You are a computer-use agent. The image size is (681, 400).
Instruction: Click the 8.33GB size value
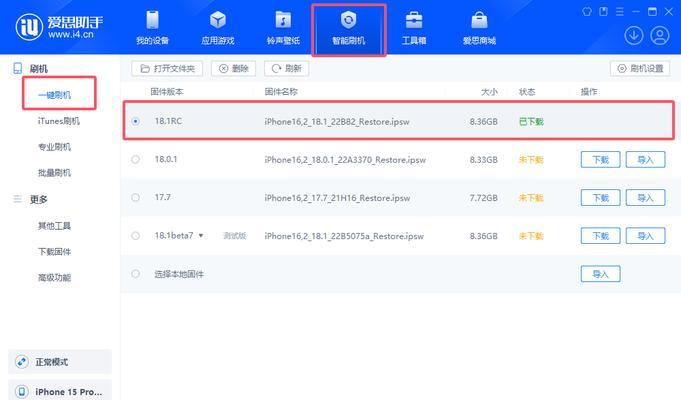483,160
